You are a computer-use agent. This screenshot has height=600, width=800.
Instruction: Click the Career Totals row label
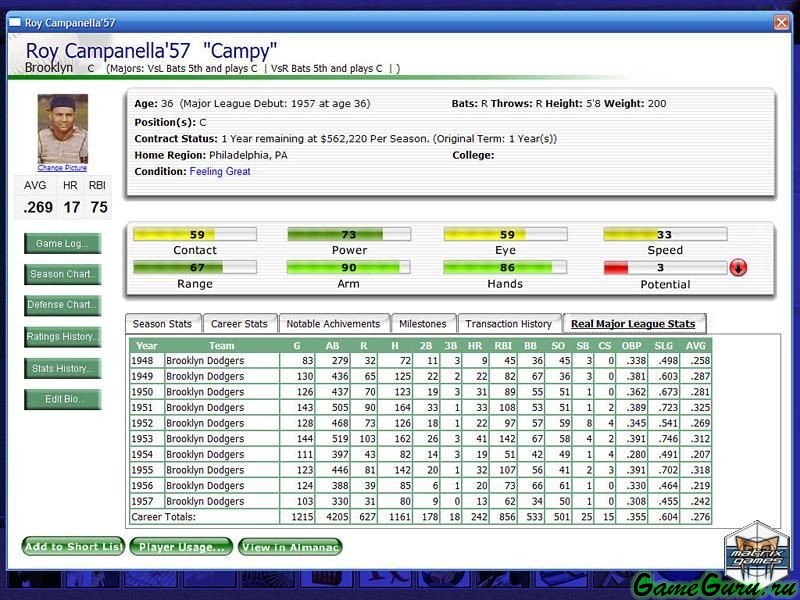204,517
